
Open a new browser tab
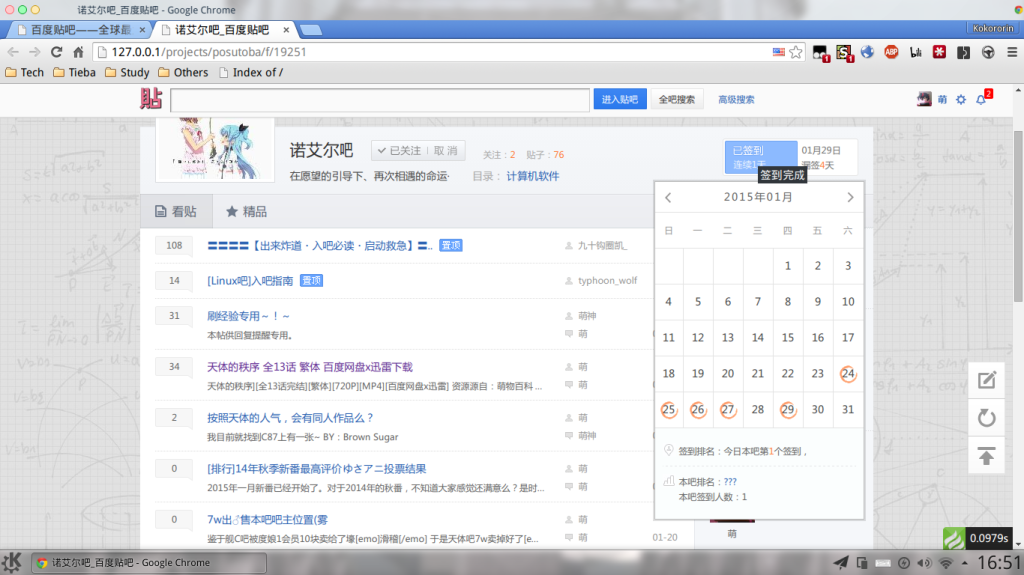point(311,29)
